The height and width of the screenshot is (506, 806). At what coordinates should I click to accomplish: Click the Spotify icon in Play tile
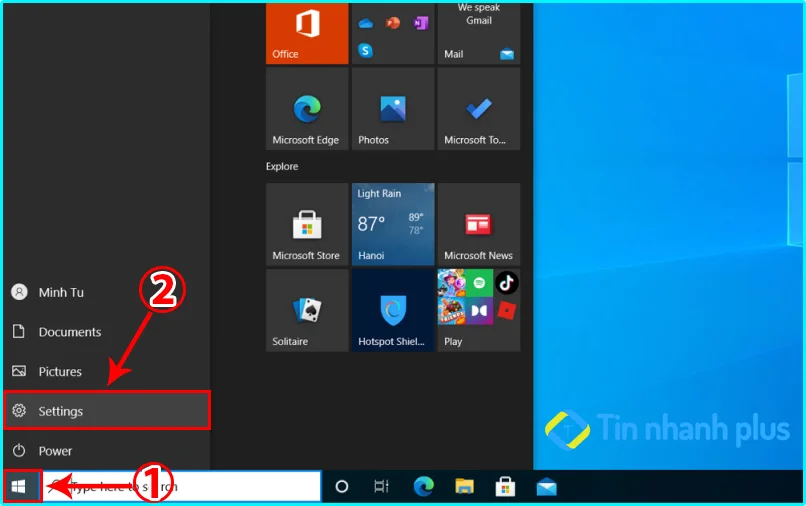pos(479,282)
